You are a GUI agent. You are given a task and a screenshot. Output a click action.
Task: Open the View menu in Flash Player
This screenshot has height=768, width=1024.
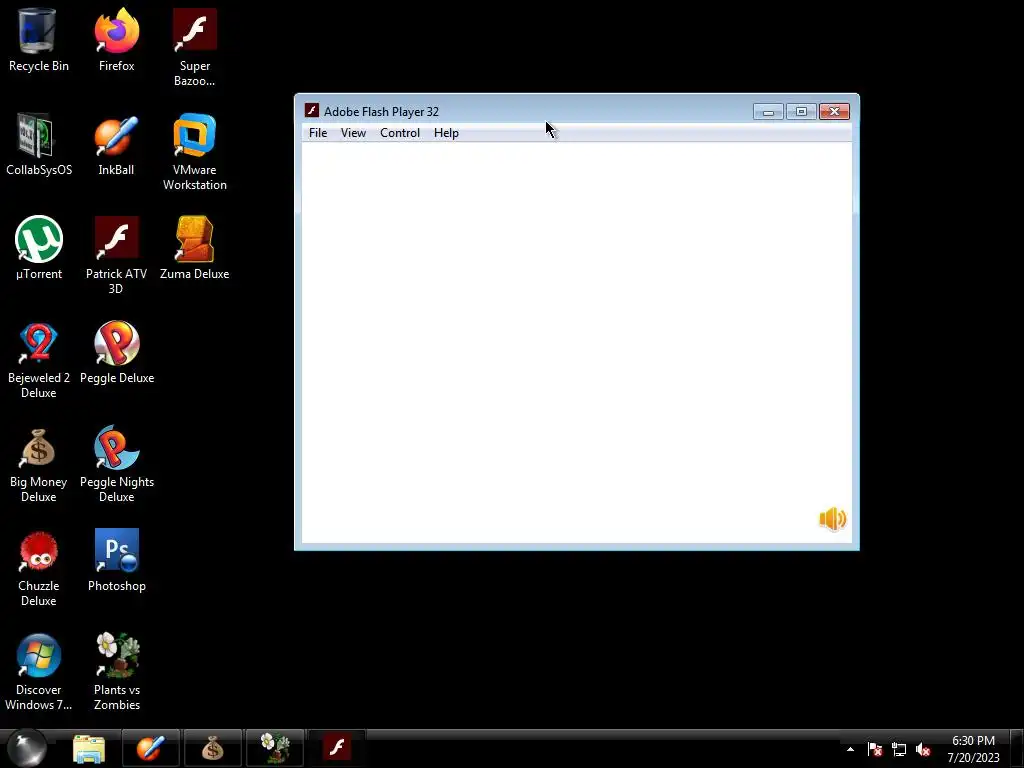click(353, 133)
